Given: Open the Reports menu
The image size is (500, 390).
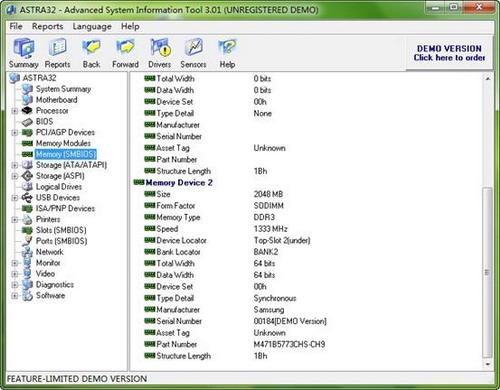Looking at the screenshot, I should pos(47,26).
